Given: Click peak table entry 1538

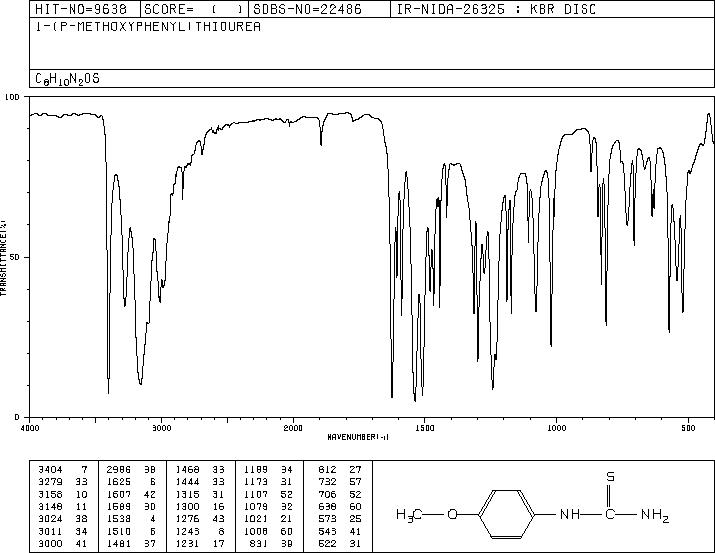Looking at the screenshot, I should (x=119, y=519).
